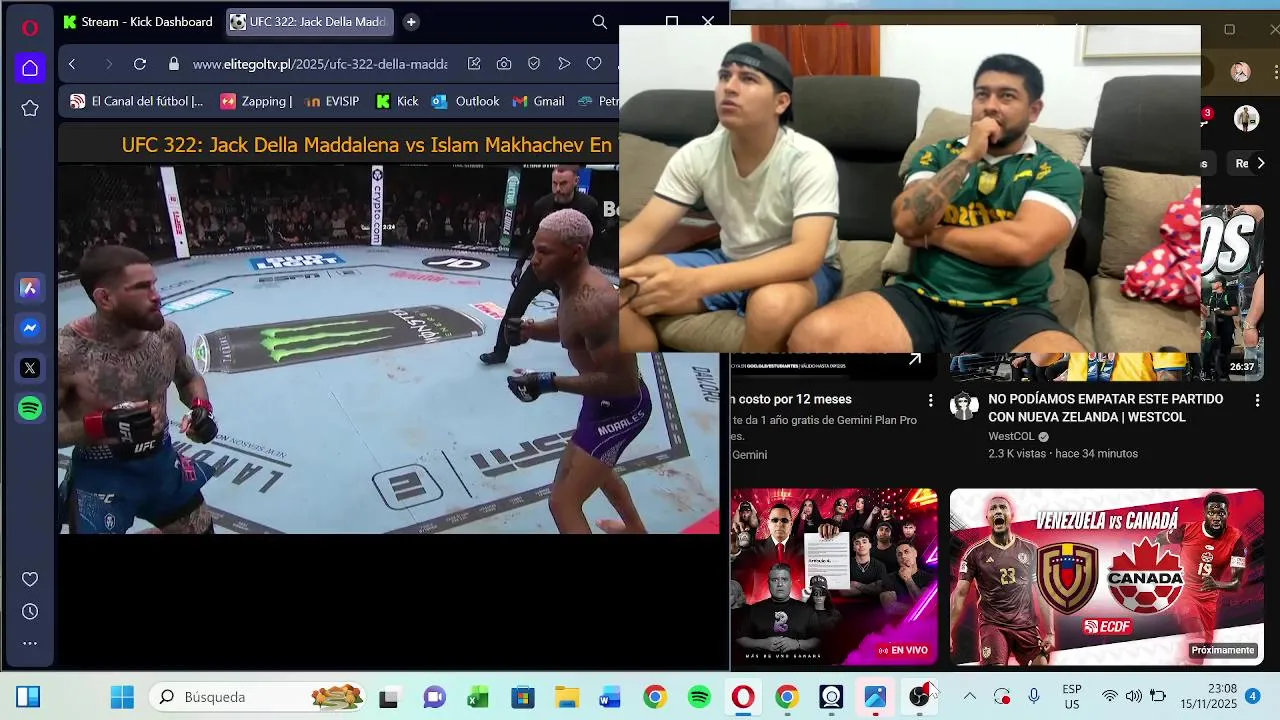Open El Canal del fútbol bookmark
This screenshot has width=1280, height=720.
click(x=137, y=101)
